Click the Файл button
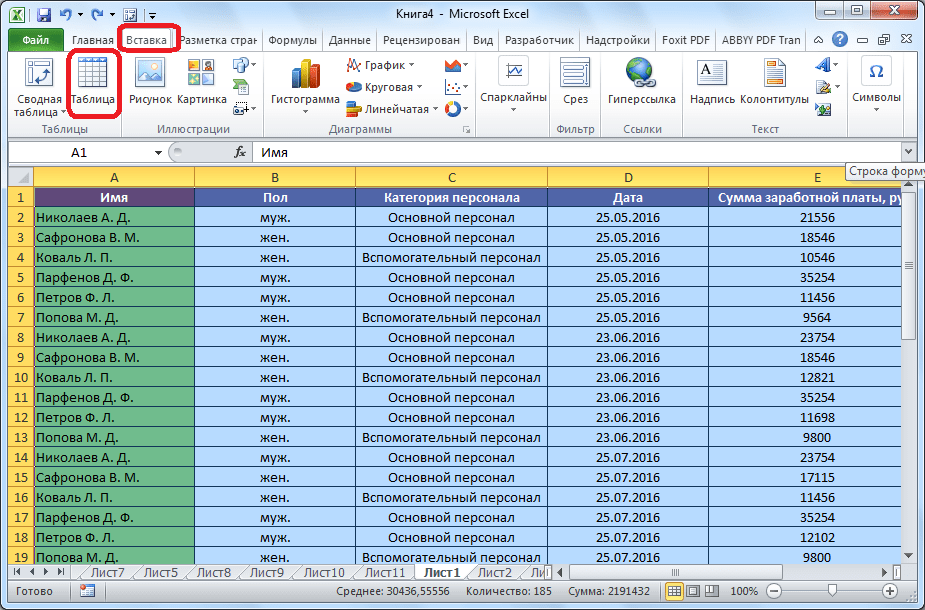This screenshot has width=925, height=610. coord(35,40)
